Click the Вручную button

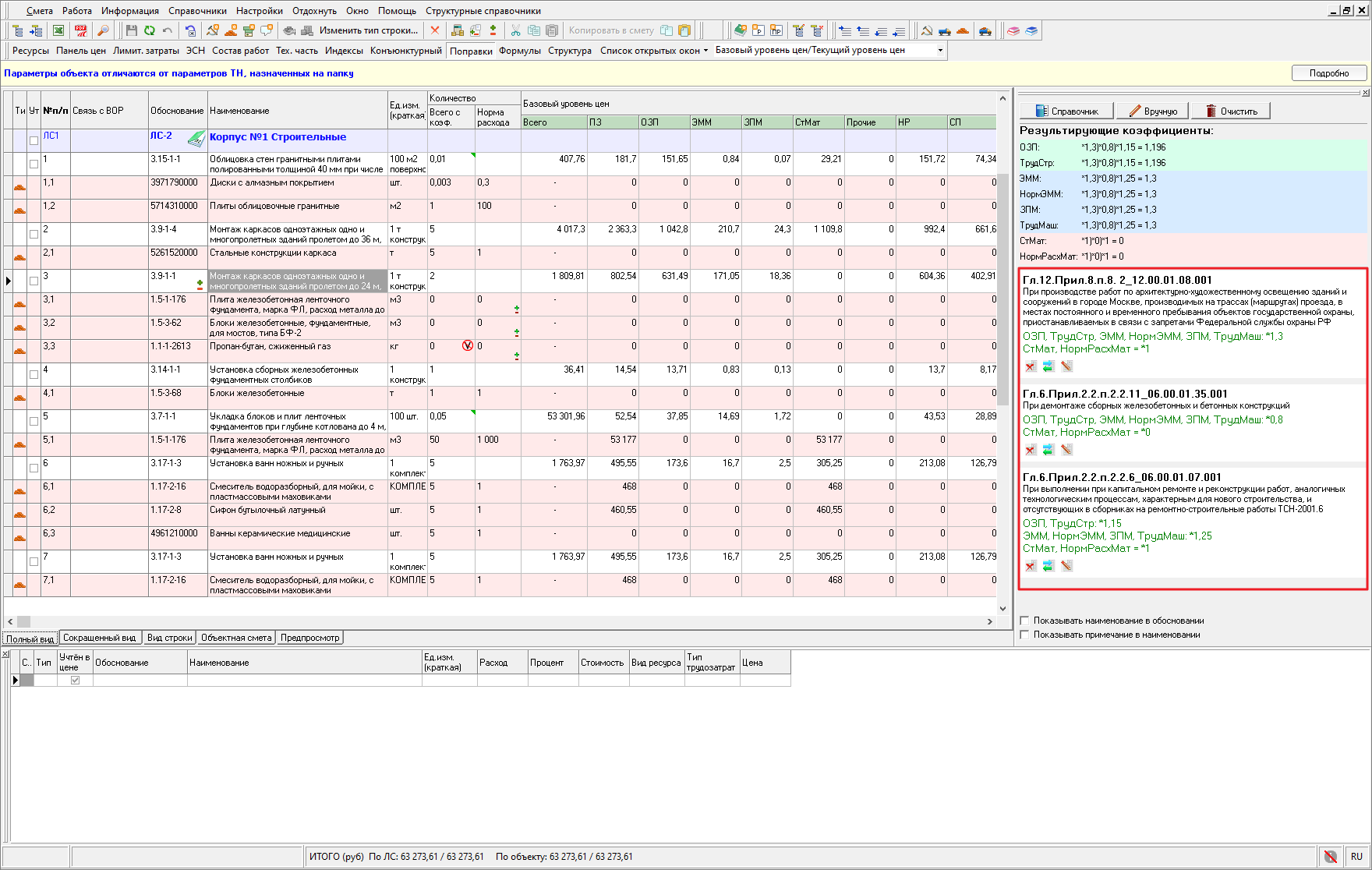[1153, 111]
